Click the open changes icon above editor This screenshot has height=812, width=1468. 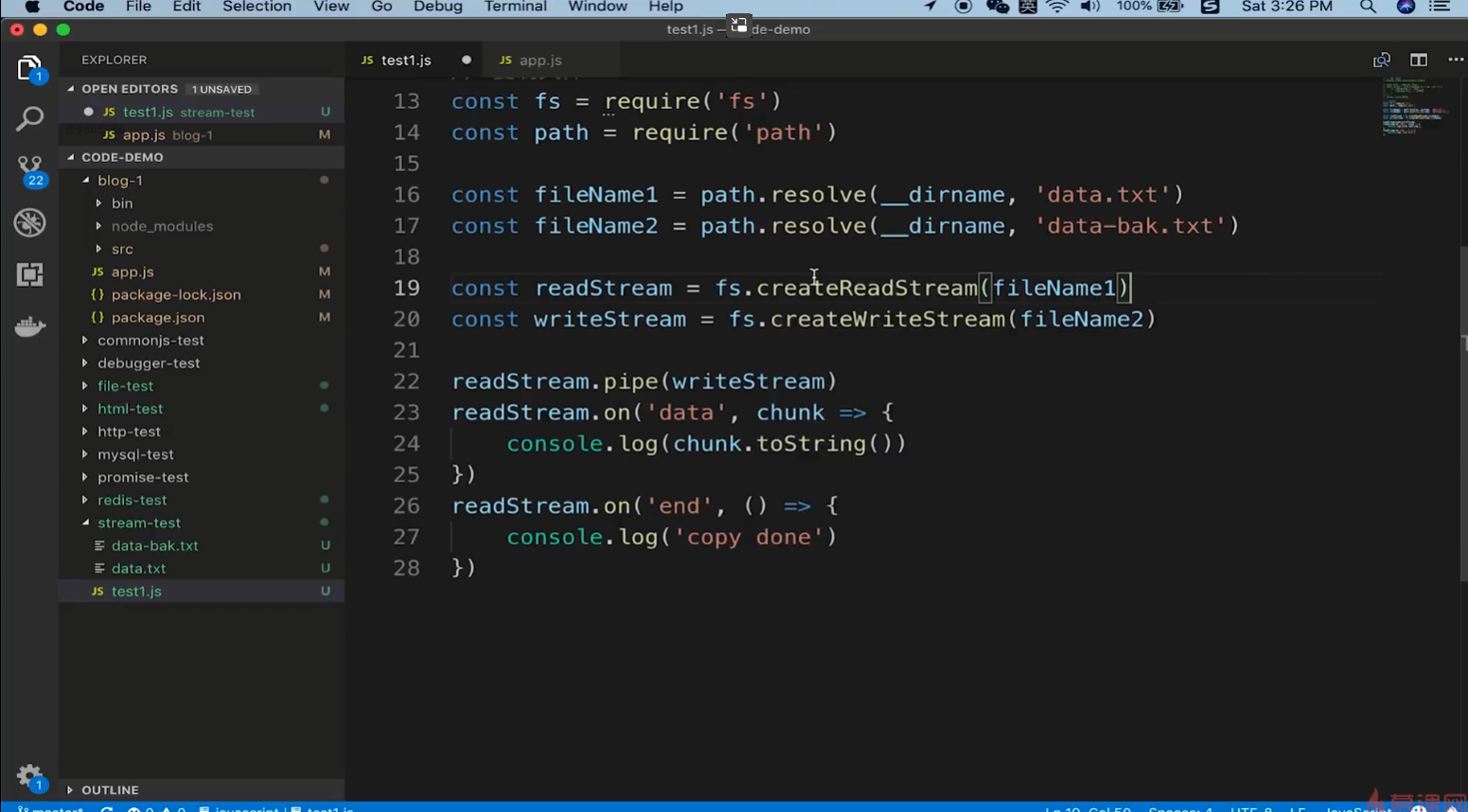(1381, 60)
